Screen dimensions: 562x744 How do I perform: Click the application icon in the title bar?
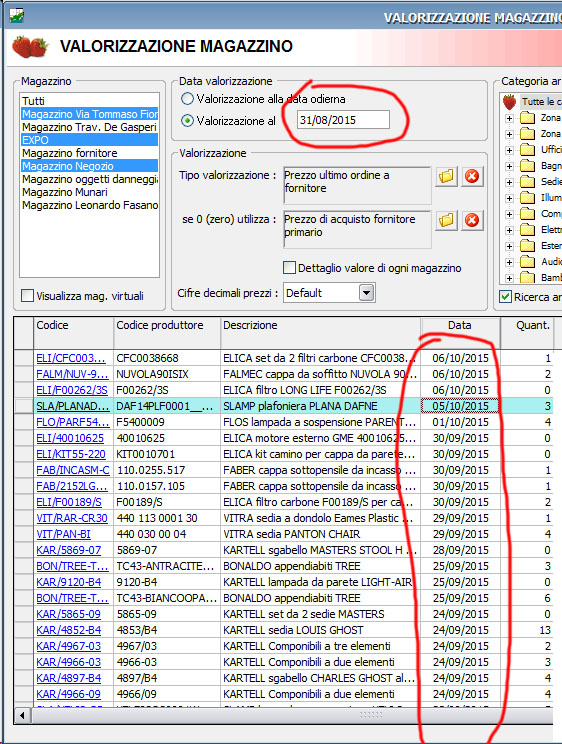click(x=17, y=16)
